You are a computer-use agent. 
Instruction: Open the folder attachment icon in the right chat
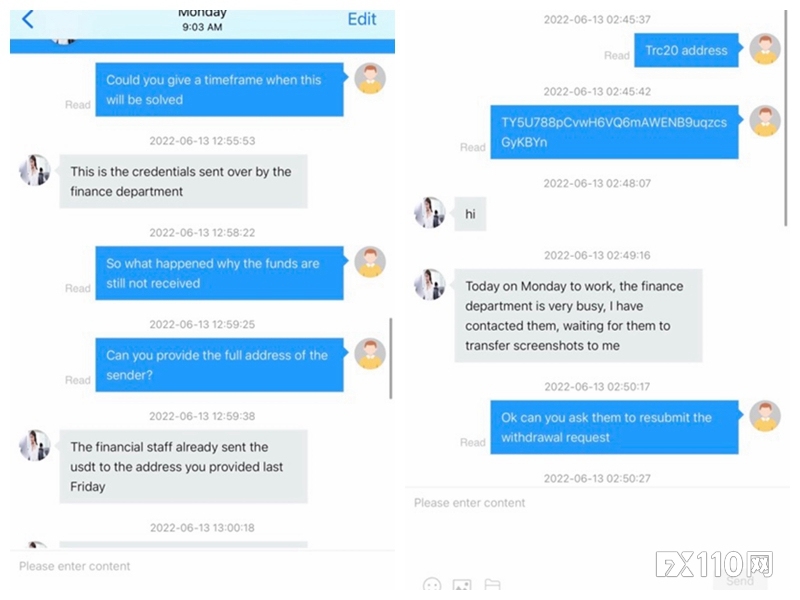coord(492,585)
